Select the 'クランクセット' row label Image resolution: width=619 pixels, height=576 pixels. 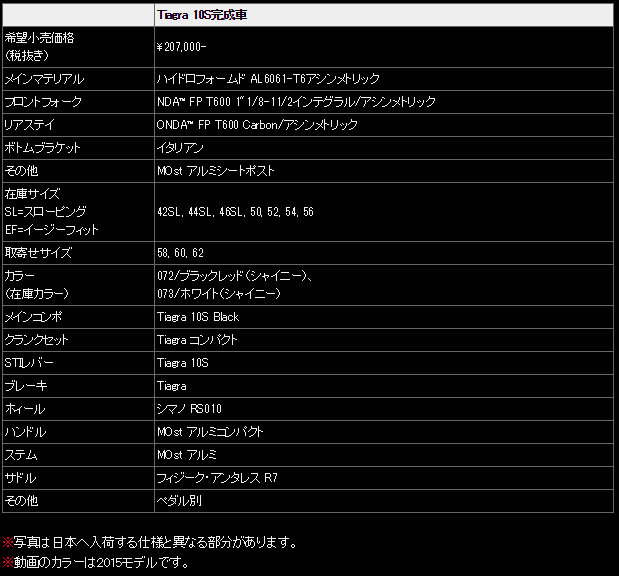tap(37, 340)
